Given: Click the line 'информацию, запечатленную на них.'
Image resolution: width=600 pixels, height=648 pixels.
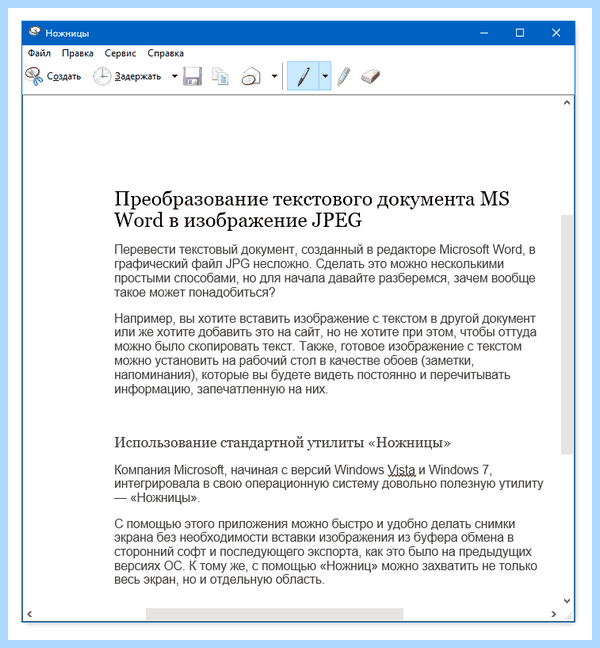Looking at the screenshot, I should tap(221, 389).
